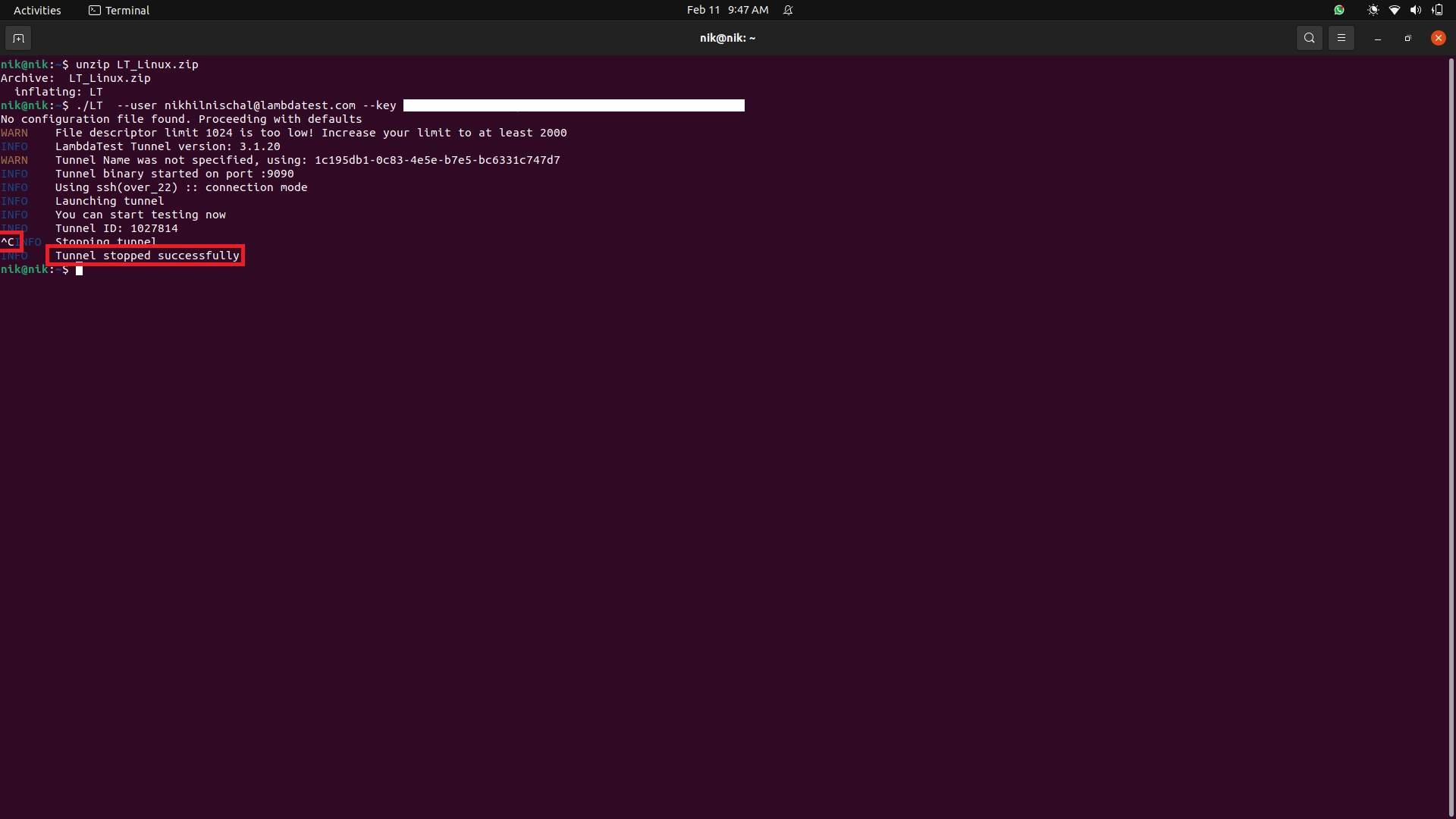Restore the terminal window size

(x=1407, y=38)
